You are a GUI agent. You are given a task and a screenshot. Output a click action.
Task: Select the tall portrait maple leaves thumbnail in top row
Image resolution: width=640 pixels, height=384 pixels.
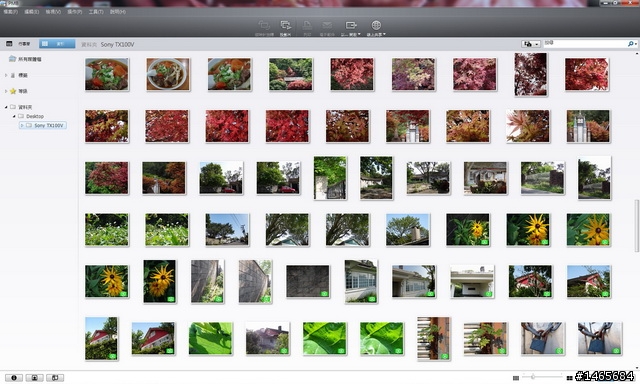pos(530,74)
